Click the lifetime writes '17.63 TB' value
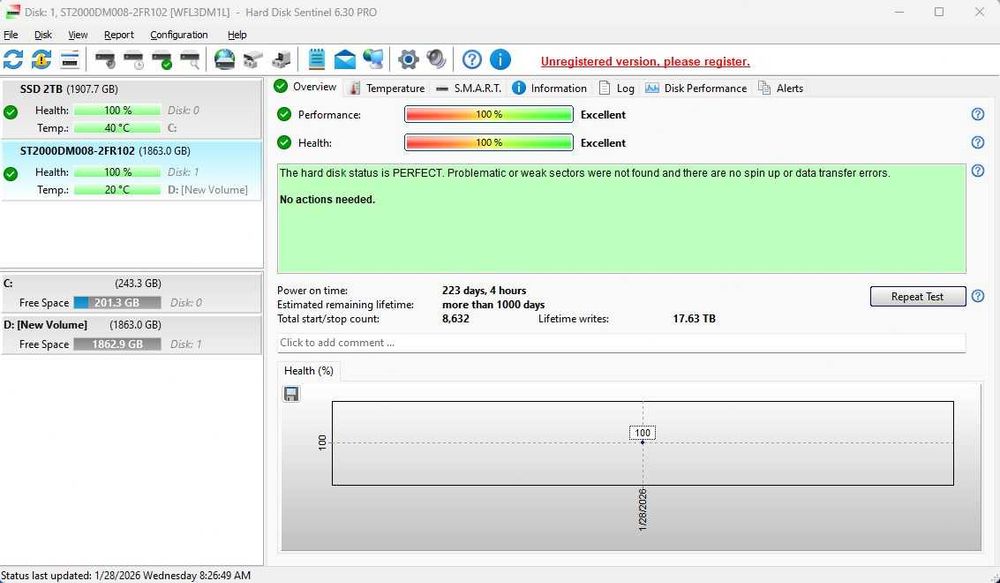The height and width of the screenshot is (583, 1000). click(694, 318)
